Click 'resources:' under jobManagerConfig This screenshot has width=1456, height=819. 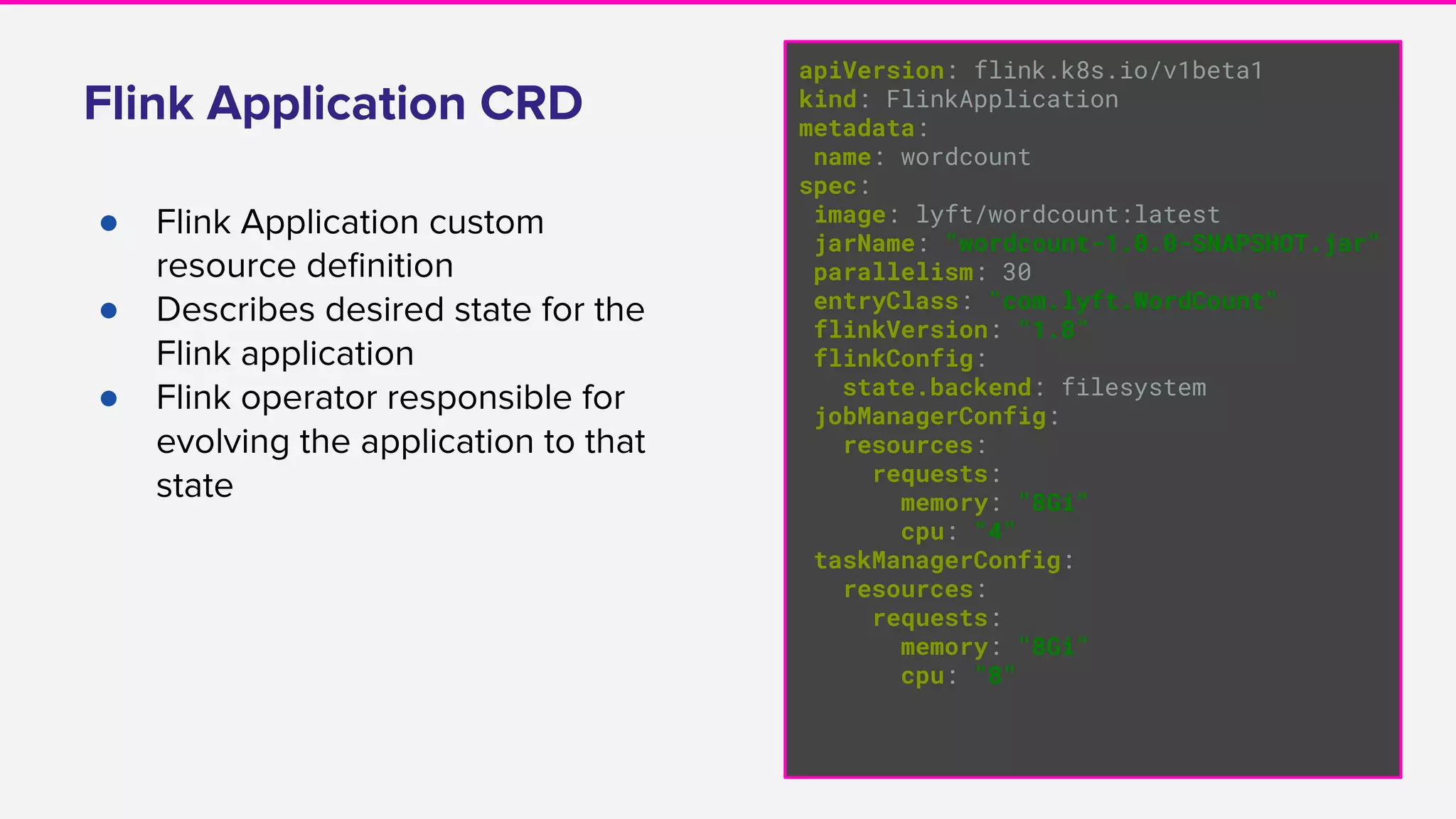point(915,446)
